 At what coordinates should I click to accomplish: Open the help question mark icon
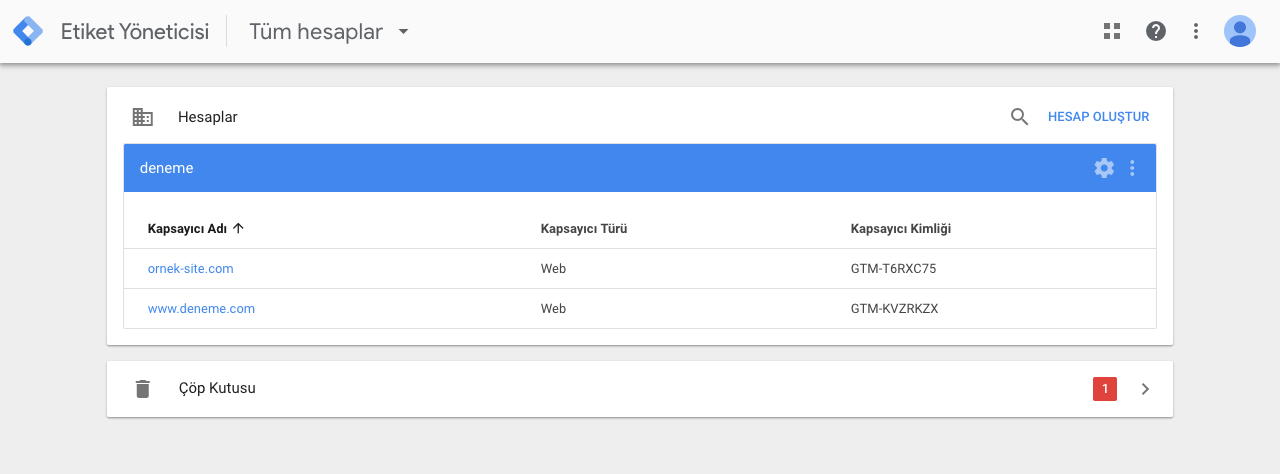pos(1156,31)
